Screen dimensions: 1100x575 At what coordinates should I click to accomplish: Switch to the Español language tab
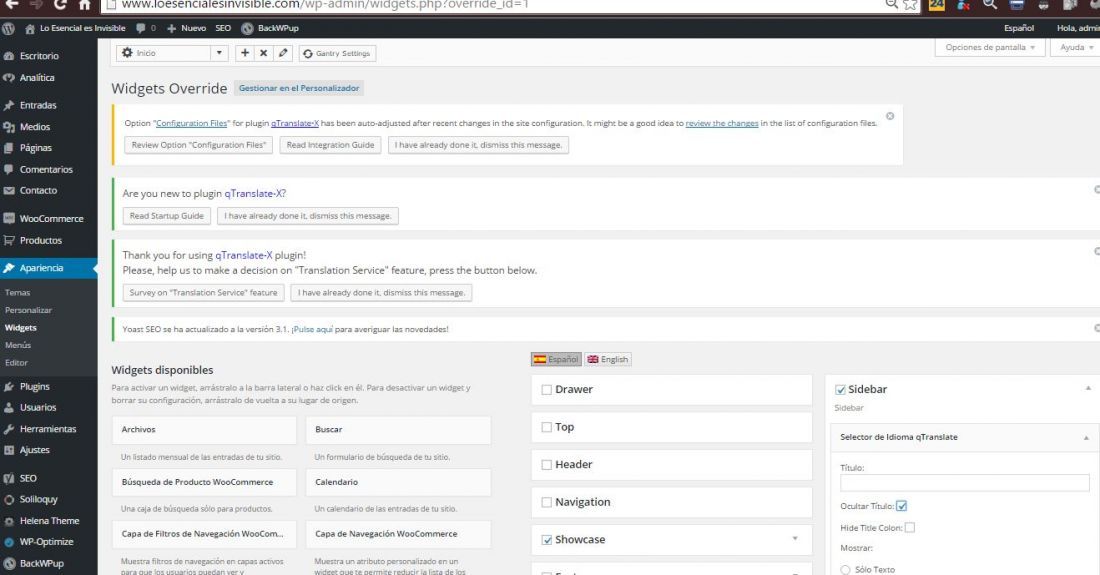point(556,359)
